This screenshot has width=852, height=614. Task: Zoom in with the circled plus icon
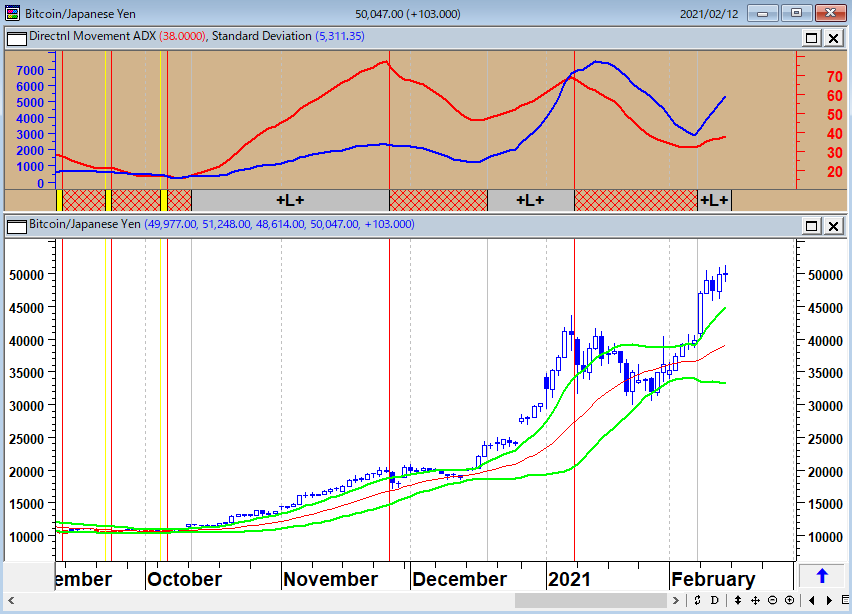790,600
